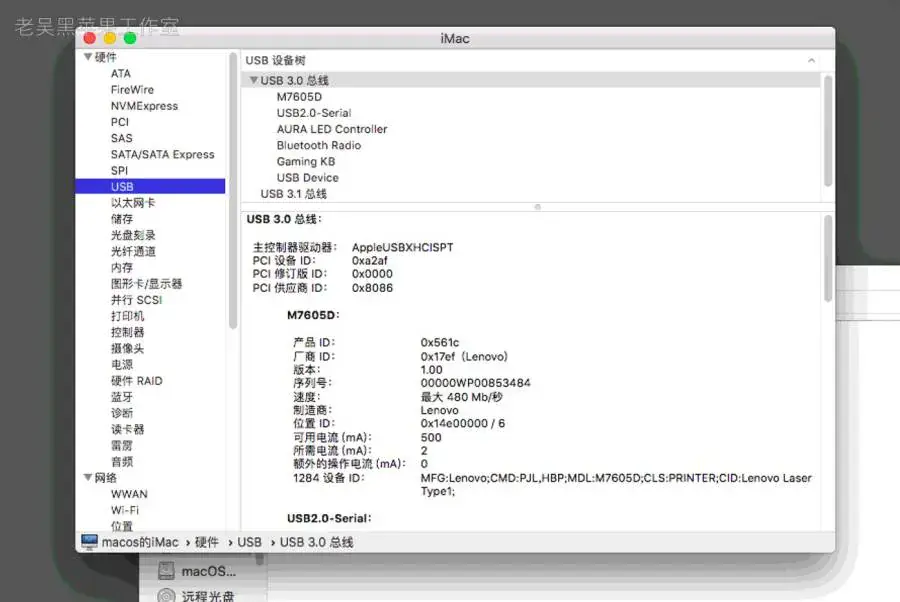The height and width of the screenshot is (602, 900).
Task: Open 控制器 controller category
Action: [127, 332]
